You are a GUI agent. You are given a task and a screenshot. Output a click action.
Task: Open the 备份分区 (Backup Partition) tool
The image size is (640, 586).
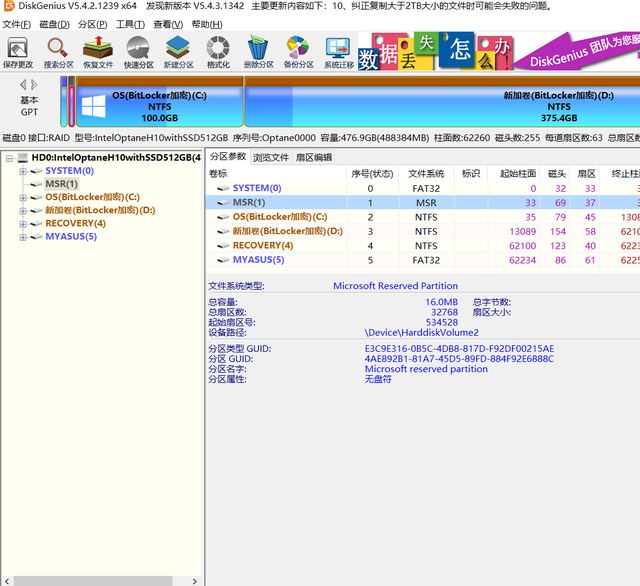point(298,51)
